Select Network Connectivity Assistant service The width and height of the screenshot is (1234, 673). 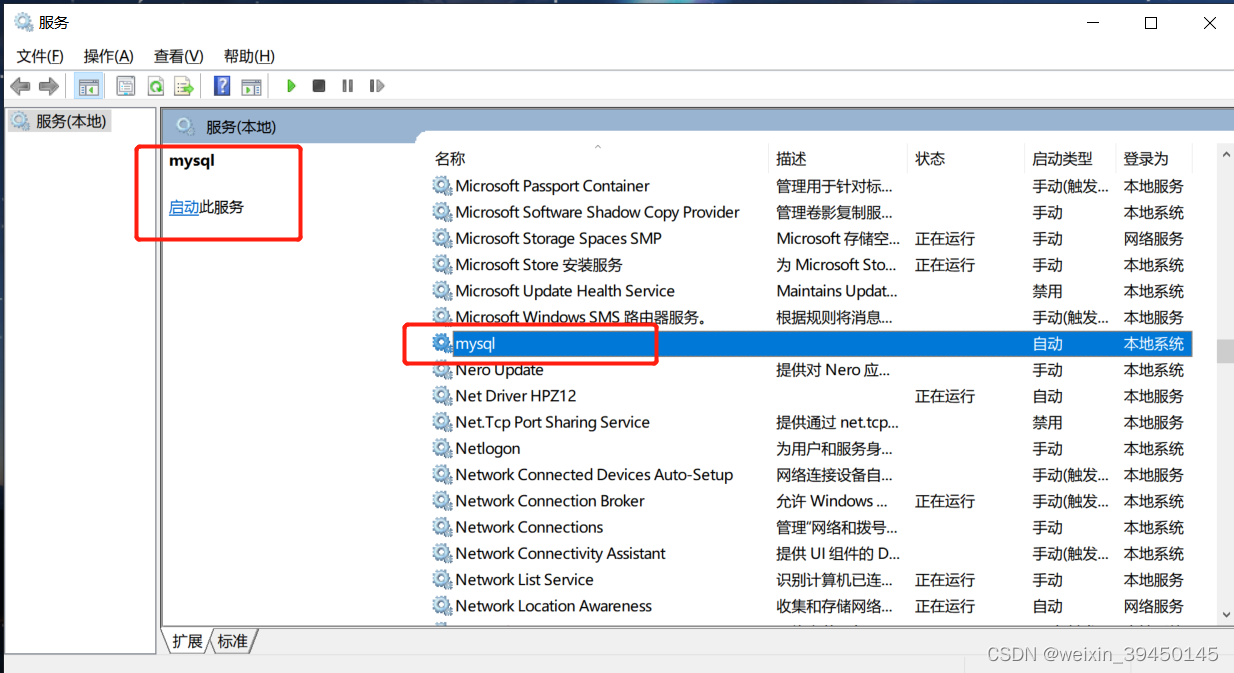coord(560,553)
